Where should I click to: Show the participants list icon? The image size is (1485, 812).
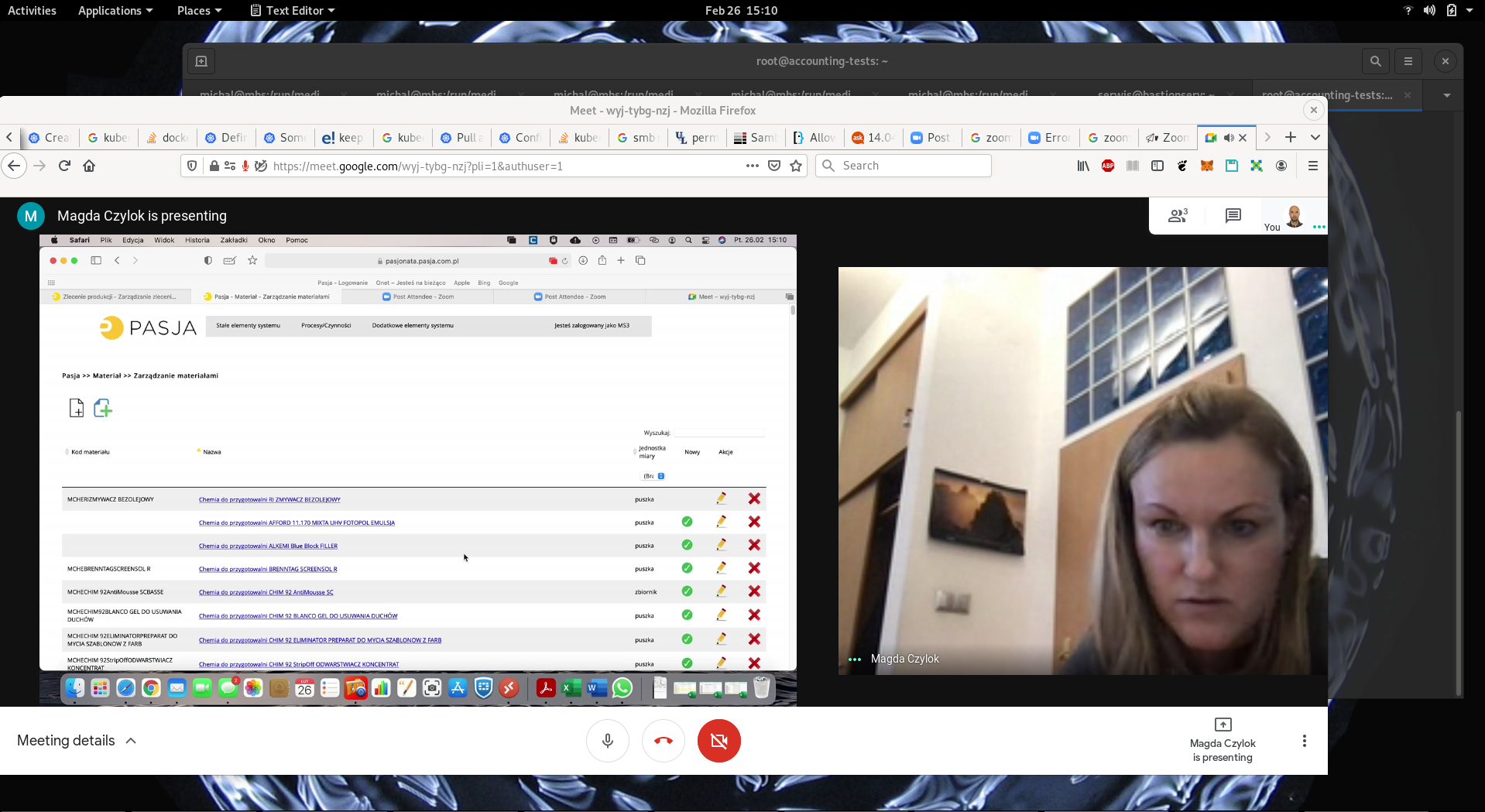pyautogui.click(x=1178, y=216)
